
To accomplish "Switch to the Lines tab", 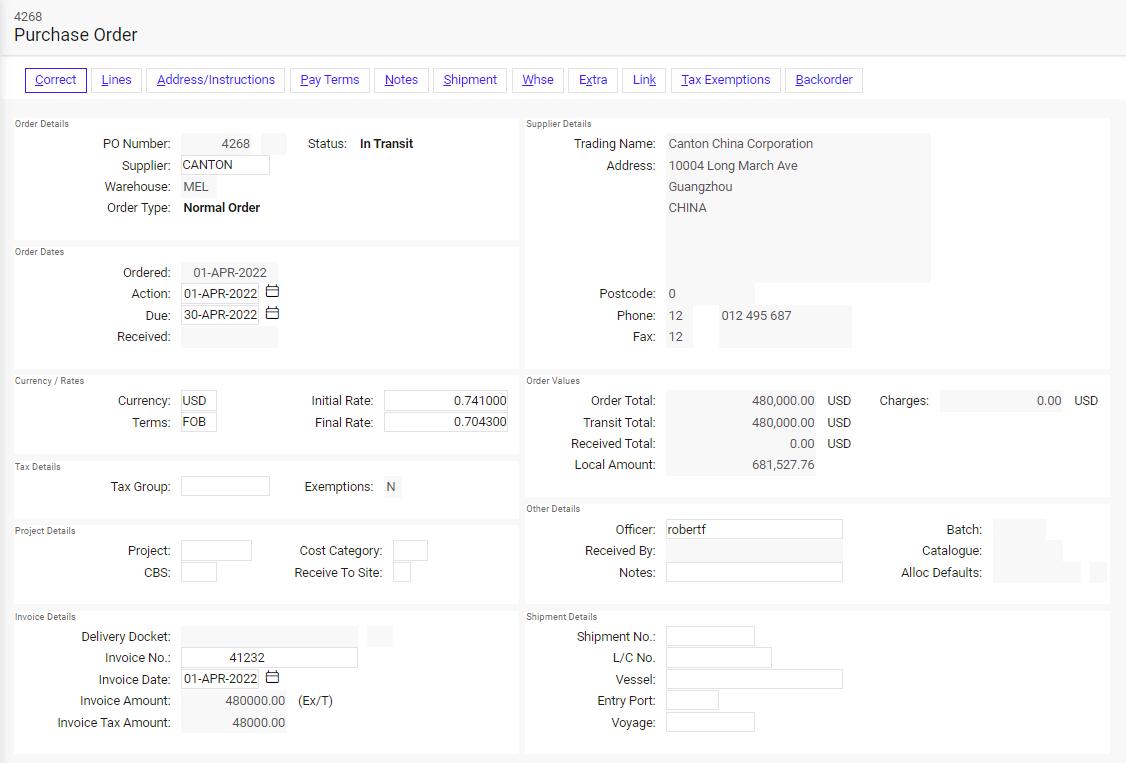I will pos(116,79).
